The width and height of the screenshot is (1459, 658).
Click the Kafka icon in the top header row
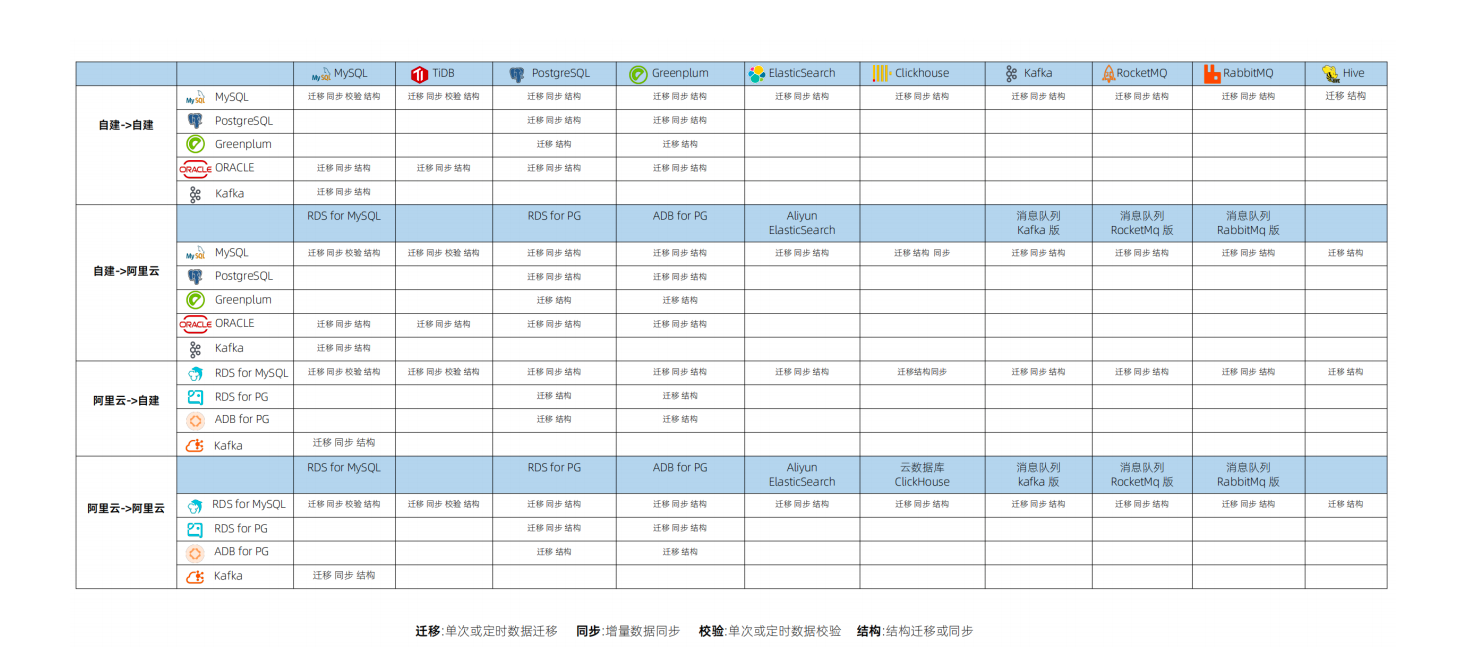click(x=1011, y=74)
